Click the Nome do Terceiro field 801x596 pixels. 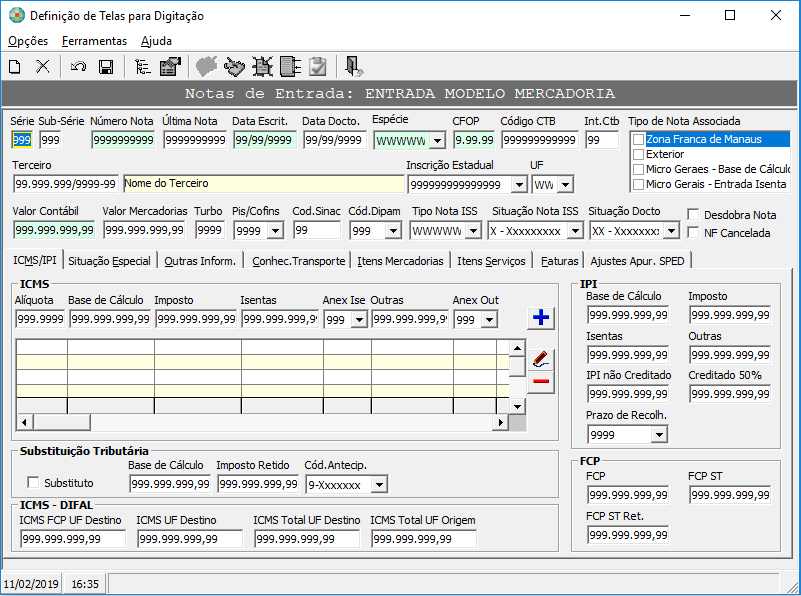click(264, 183)
